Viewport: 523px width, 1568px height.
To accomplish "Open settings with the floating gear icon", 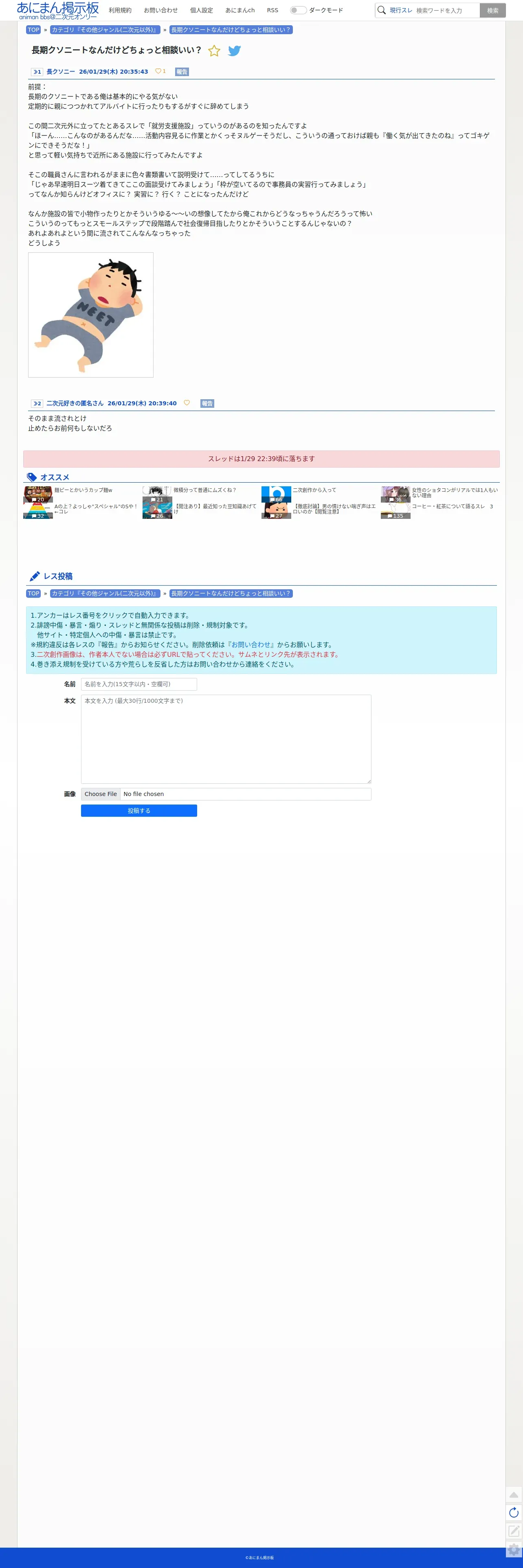I will coord(514,1550).
